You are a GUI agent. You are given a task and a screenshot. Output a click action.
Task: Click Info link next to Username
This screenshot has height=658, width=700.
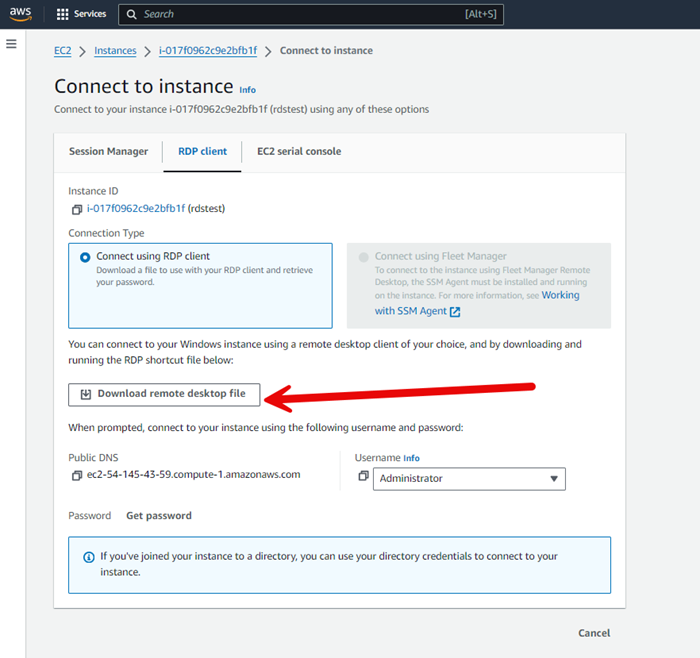point(411,458)
